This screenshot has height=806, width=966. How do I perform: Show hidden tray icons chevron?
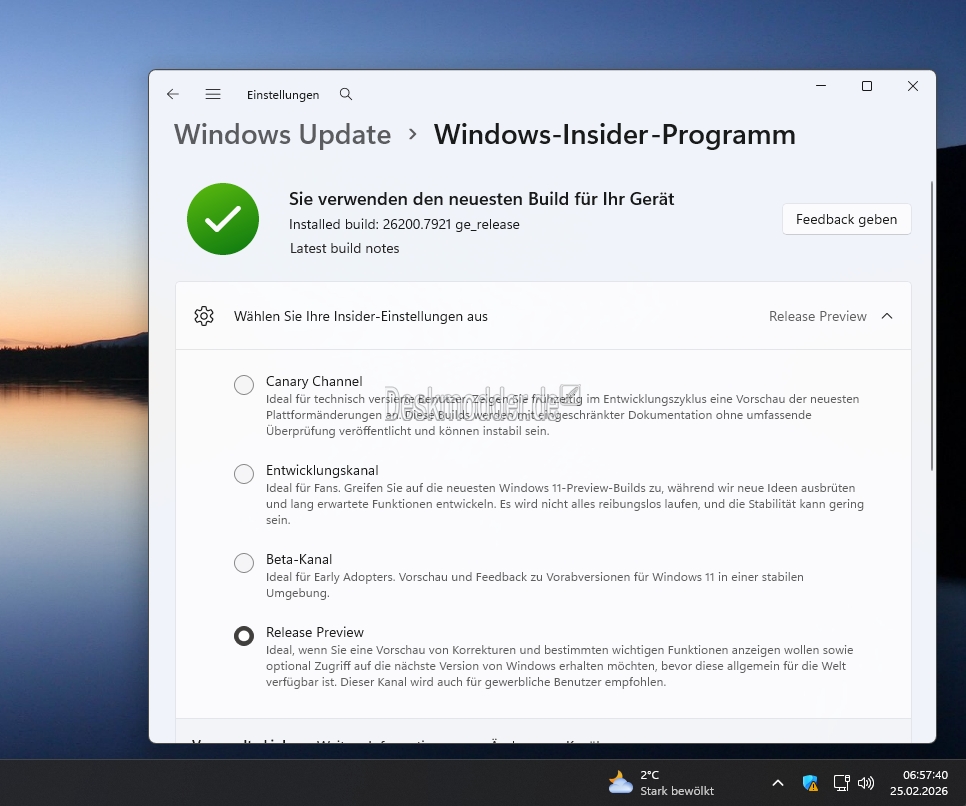pyautogui.click(x=778, y=783)
